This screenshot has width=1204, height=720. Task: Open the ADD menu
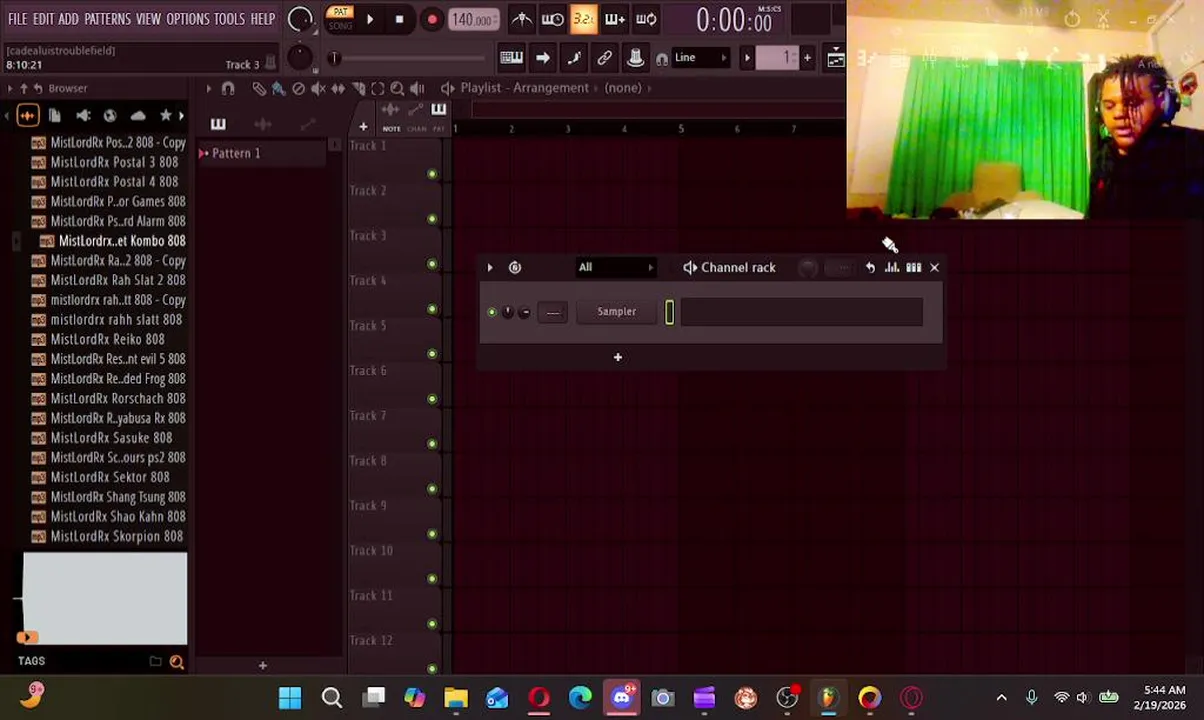coord(68,19)
